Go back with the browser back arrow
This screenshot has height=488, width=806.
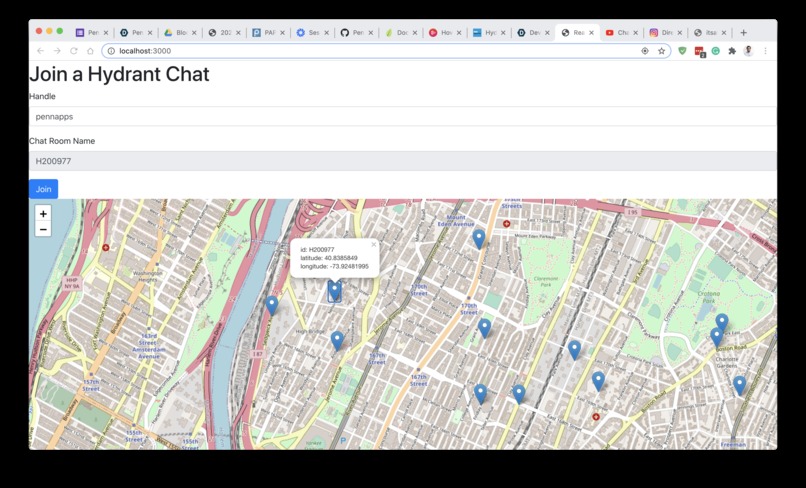41,51
